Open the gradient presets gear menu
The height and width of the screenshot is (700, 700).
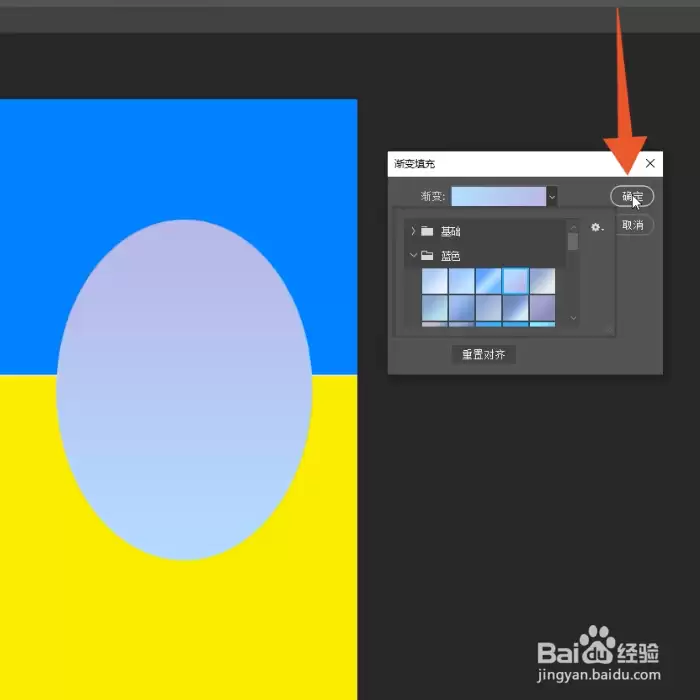point(597,227)
